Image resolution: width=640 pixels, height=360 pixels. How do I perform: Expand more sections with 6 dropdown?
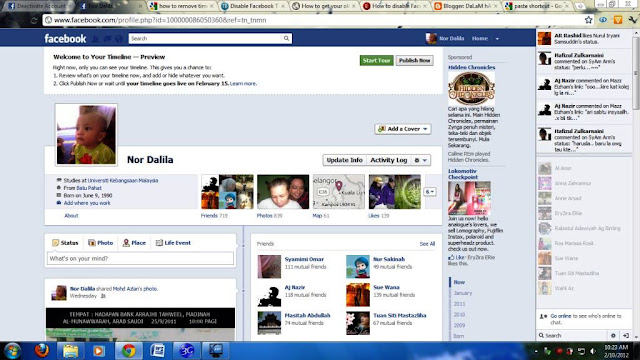coord(430,192)
